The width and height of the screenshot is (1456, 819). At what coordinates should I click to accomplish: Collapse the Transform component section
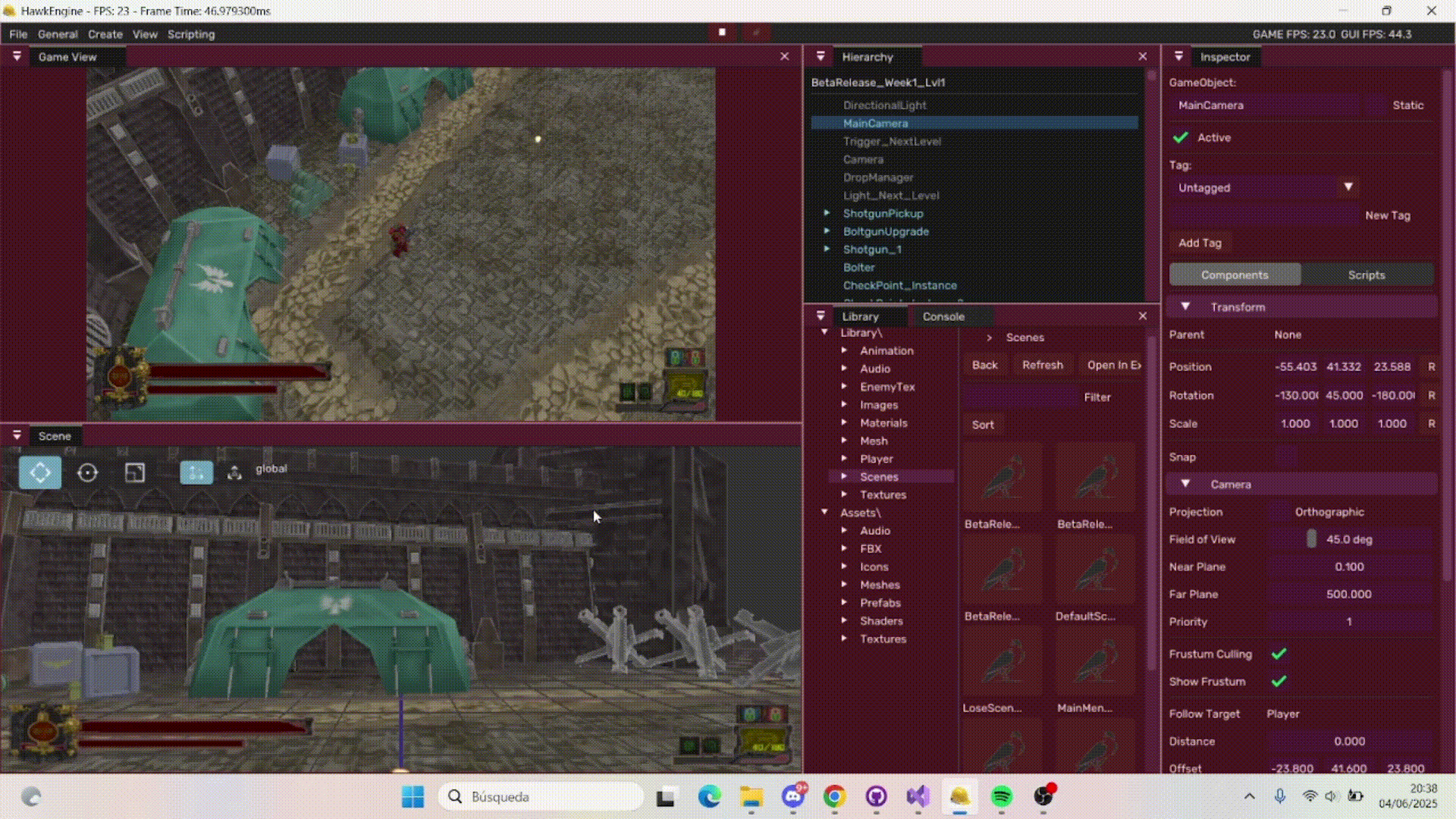1185,306
